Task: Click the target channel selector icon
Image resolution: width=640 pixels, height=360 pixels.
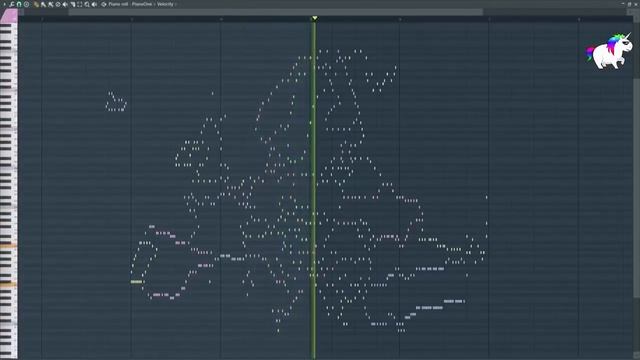Action: point(104,4)
